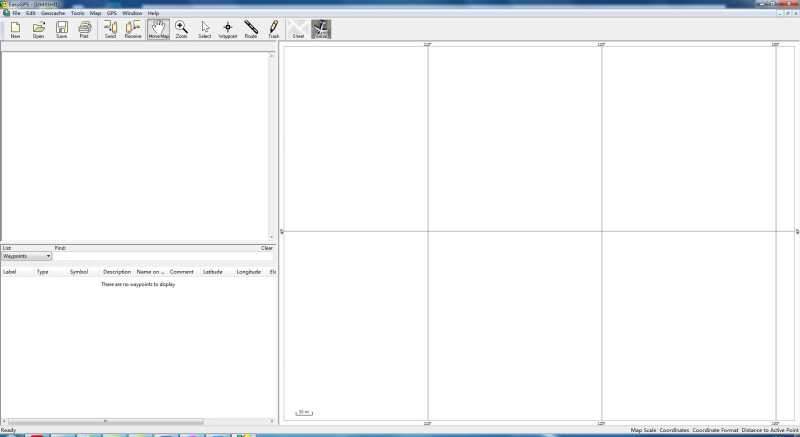Viewport: 800px width, 437px height.
Task: Sort by the Latitude column header
Action: pyautogui.click(x=213, y=271)
